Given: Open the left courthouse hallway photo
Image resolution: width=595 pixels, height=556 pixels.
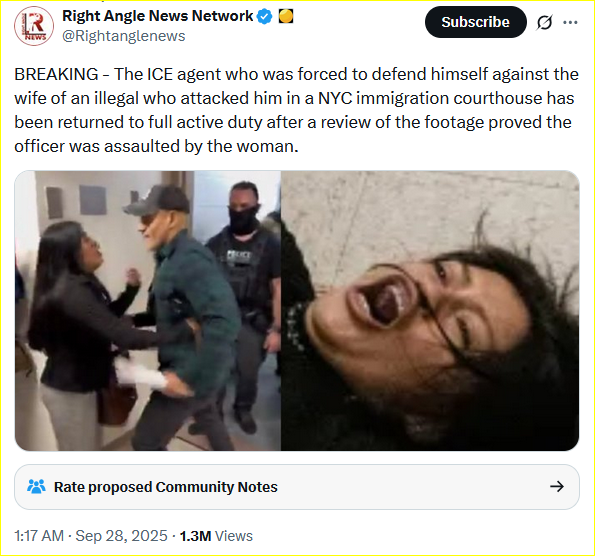Looking at the screenshot, I should point(148,310).
